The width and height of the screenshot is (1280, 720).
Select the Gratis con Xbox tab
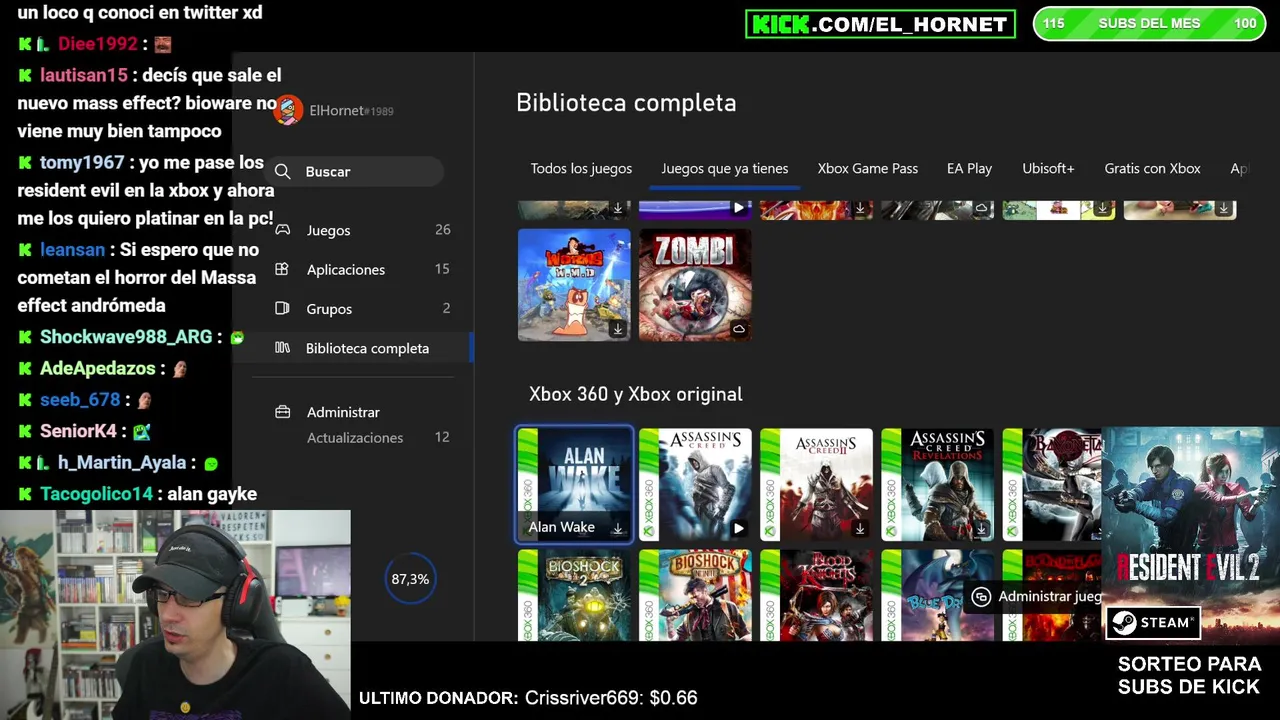coord(1152,168)
